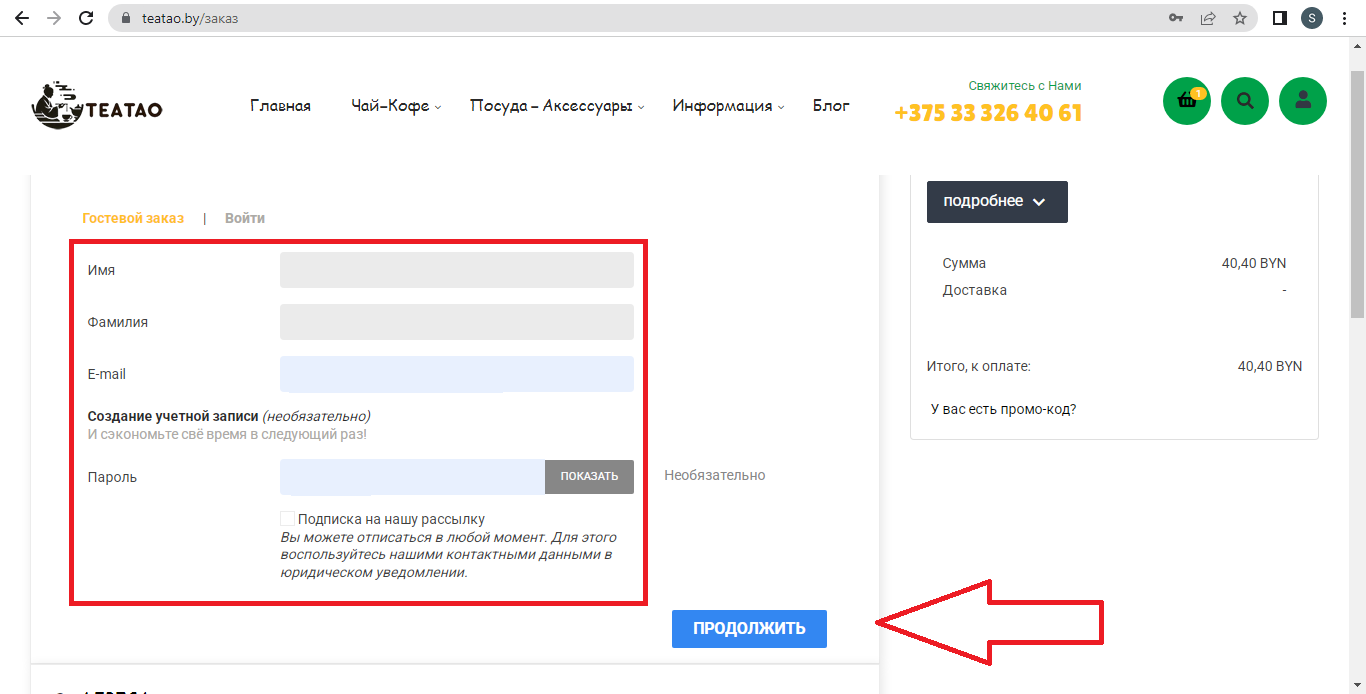Click the promo code link
This screenshot has height=694, width=1366.
pos(1003,409)
